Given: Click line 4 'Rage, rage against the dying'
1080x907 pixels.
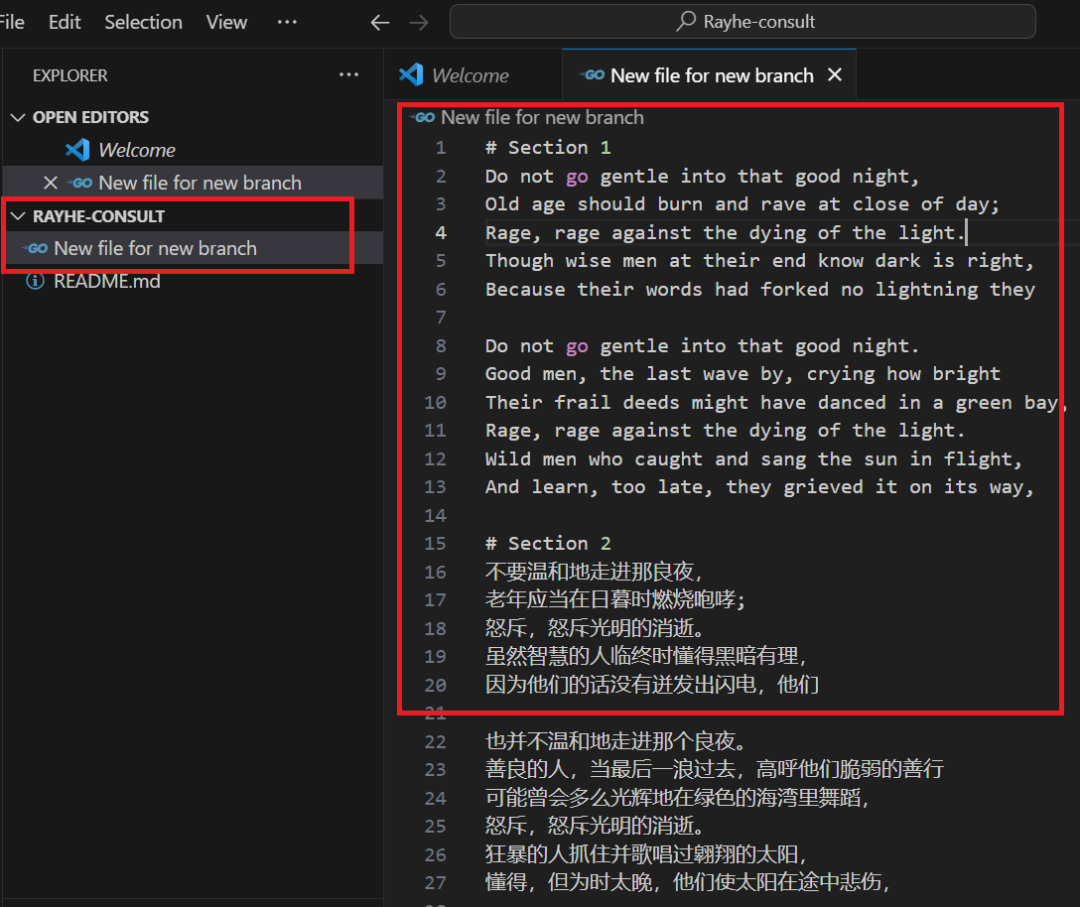Looking at the screenshot, I should 725,233.
